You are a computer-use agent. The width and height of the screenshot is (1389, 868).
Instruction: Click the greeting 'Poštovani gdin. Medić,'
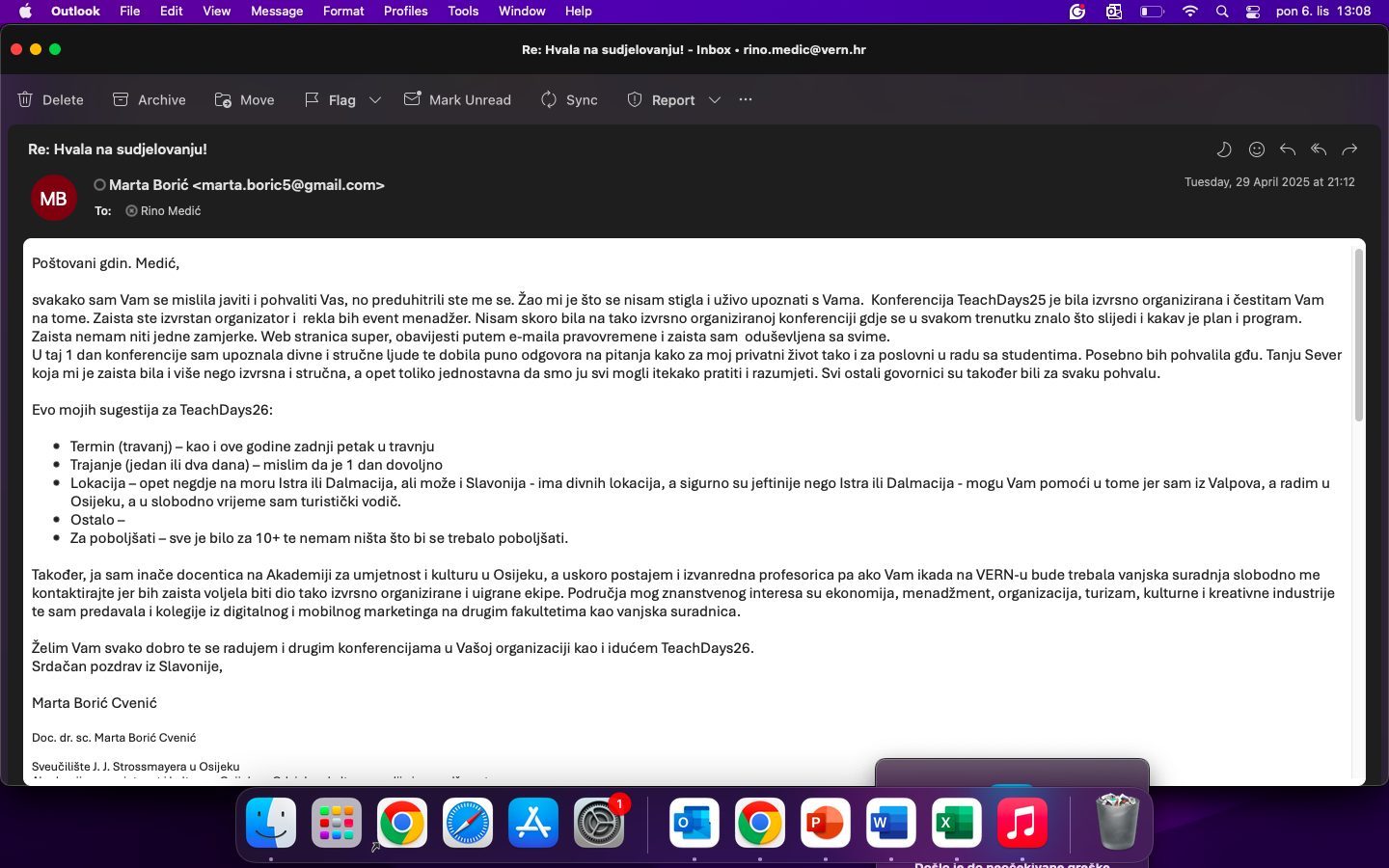(x=106, y=263)
